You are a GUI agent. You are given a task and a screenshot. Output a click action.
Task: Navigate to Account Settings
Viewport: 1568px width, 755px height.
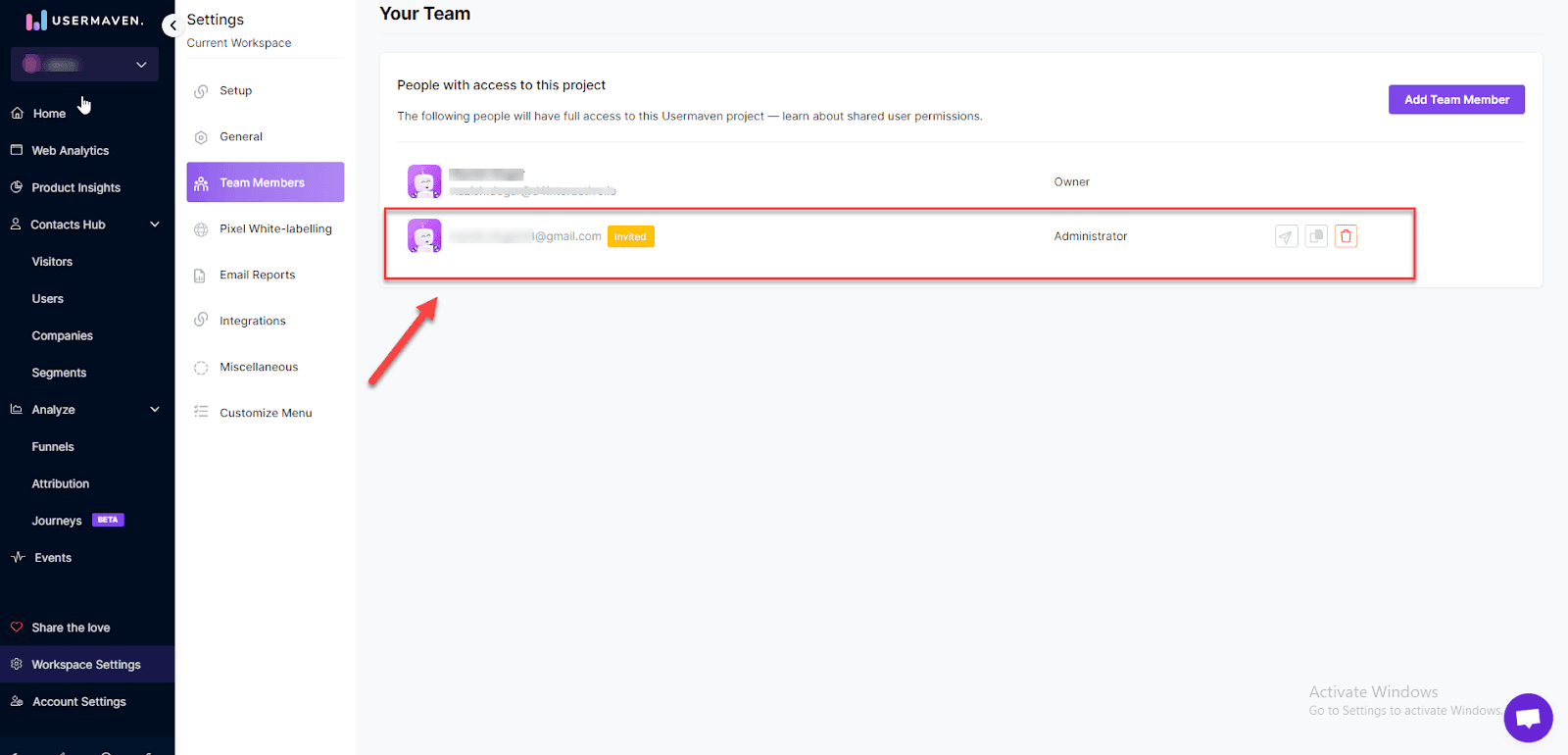(x=78, y=702)
